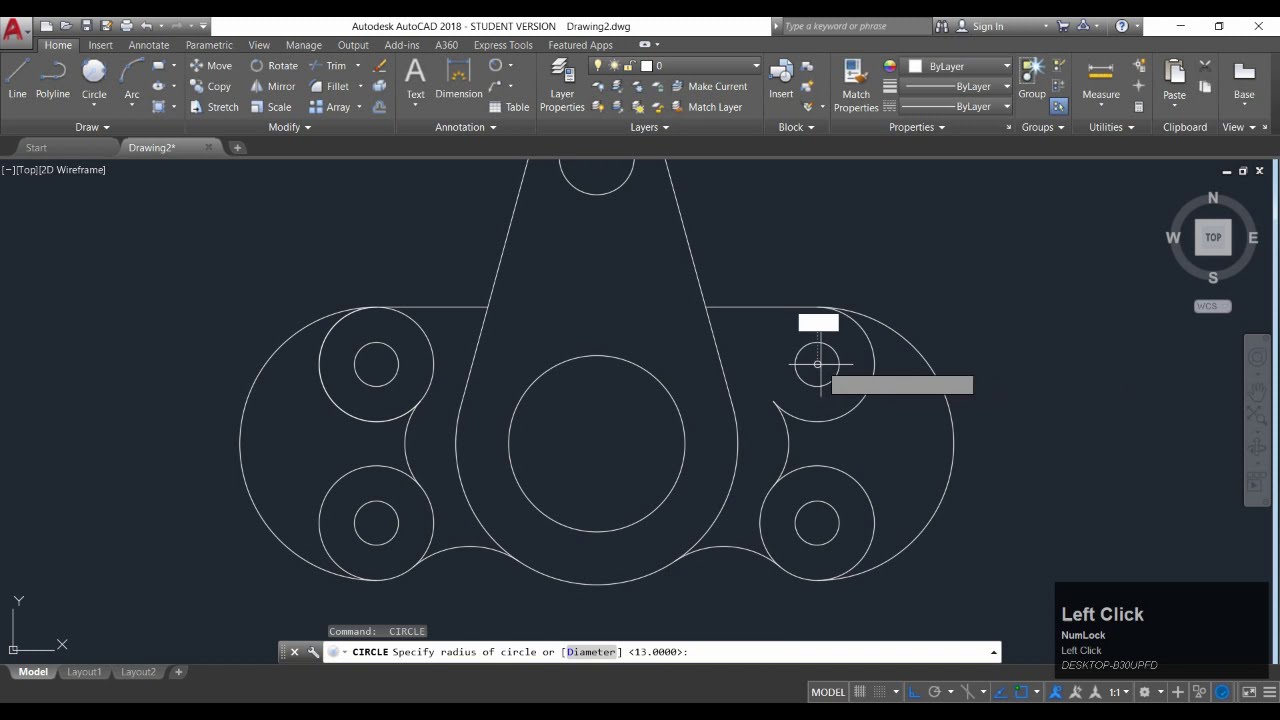Screen dimensions: 1280x720
Task: Select the Fillet tool
Action: 329,87
